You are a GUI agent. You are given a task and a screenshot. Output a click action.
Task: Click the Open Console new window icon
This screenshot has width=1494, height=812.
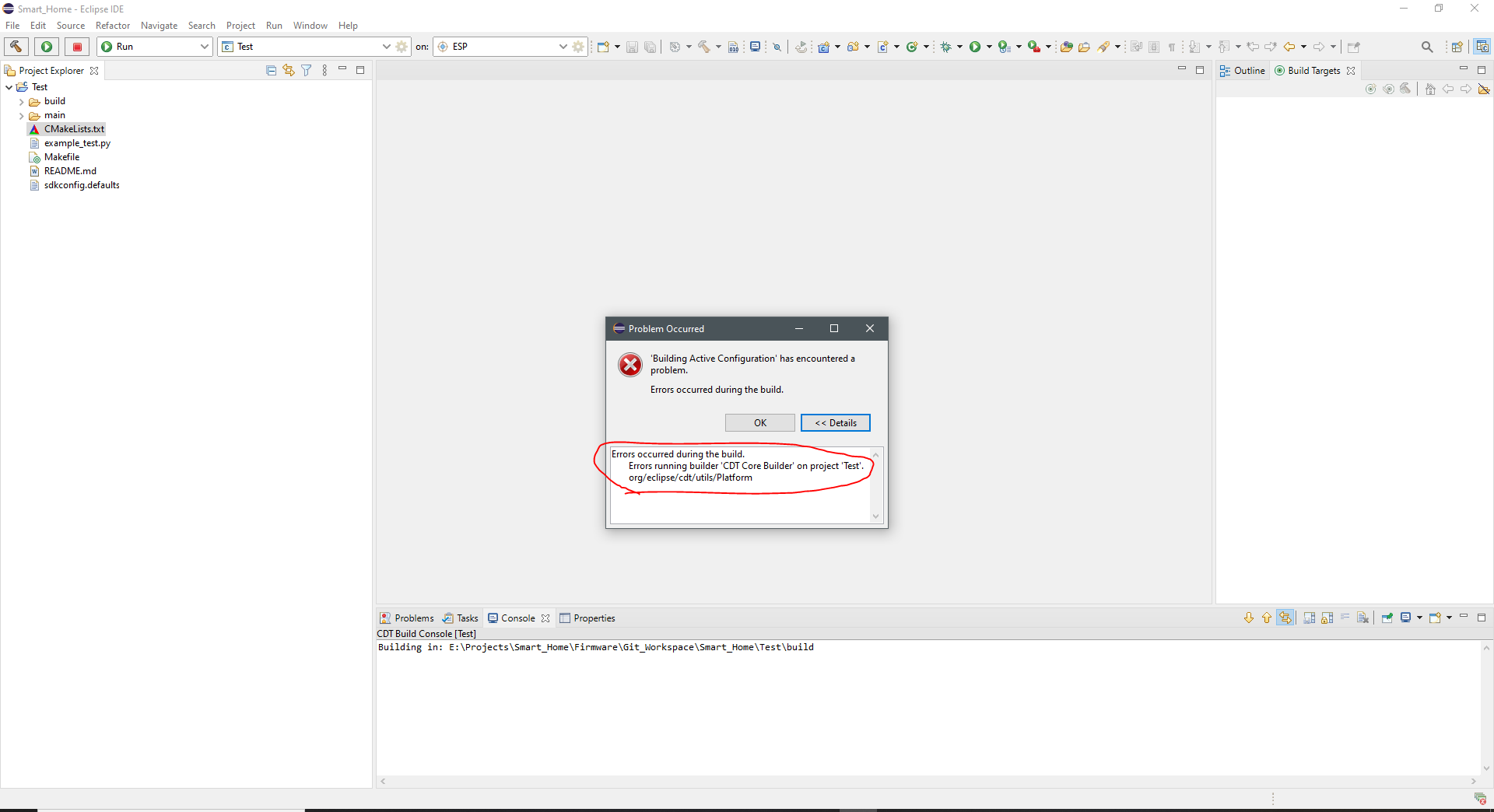tap(1436, 618)
